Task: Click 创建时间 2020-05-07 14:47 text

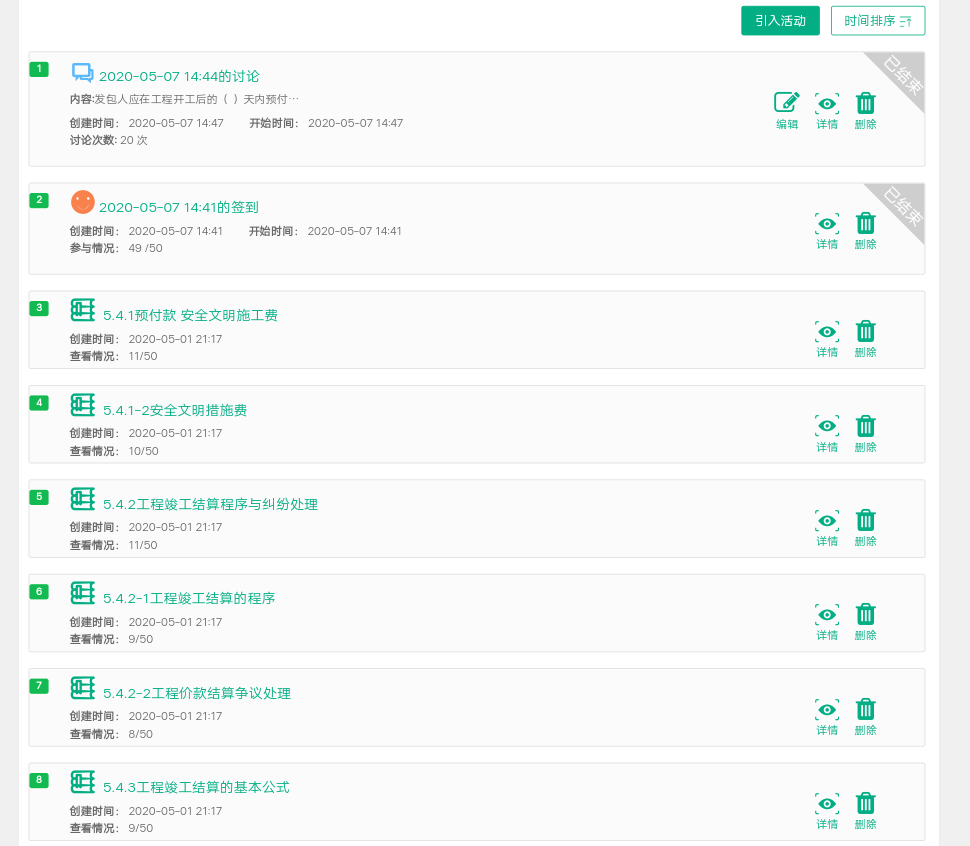Action: tap(147, 123)
